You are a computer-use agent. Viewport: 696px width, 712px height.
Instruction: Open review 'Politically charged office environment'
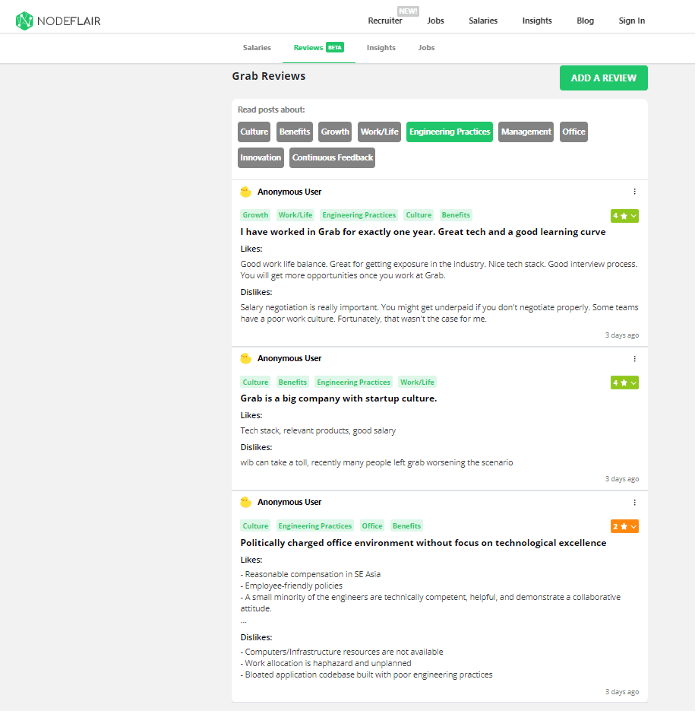(x=423, y=543)
